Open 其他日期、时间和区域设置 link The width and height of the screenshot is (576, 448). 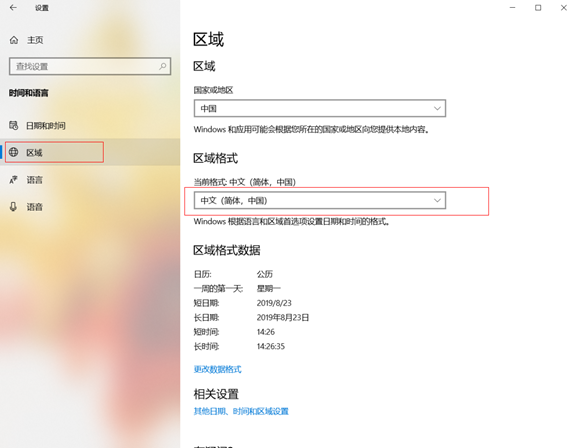click(x=241, y=411)
